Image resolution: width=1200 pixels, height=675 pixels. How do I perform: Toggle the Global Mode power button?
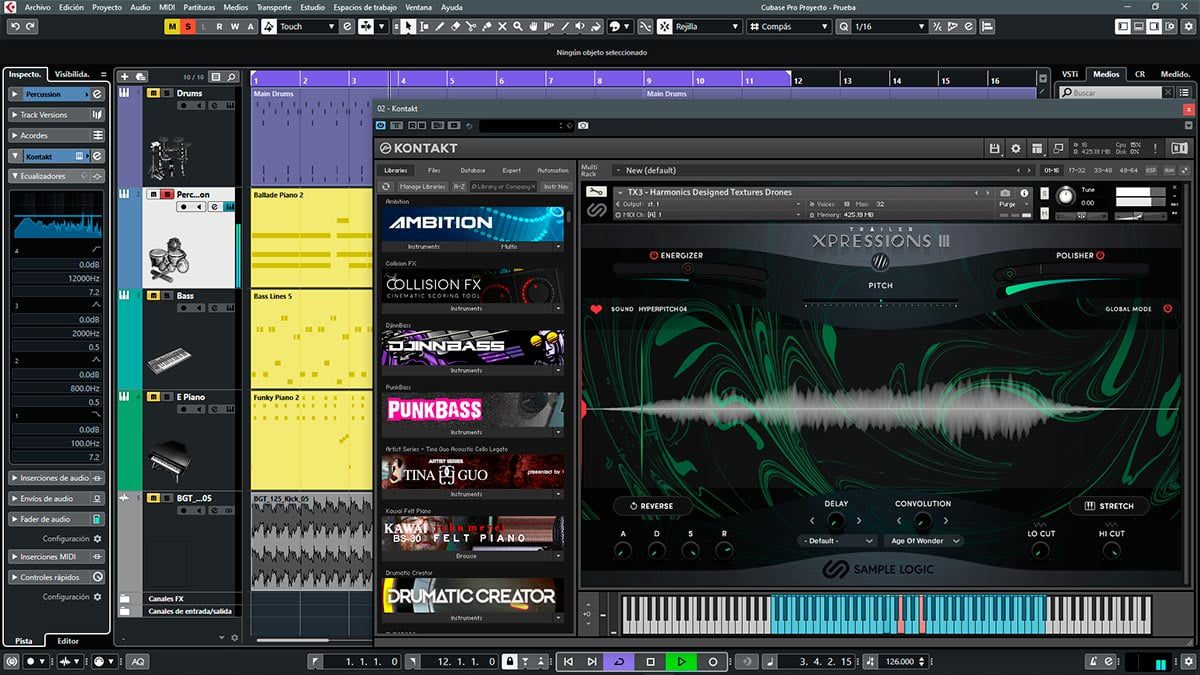(x=1167, y=309)
